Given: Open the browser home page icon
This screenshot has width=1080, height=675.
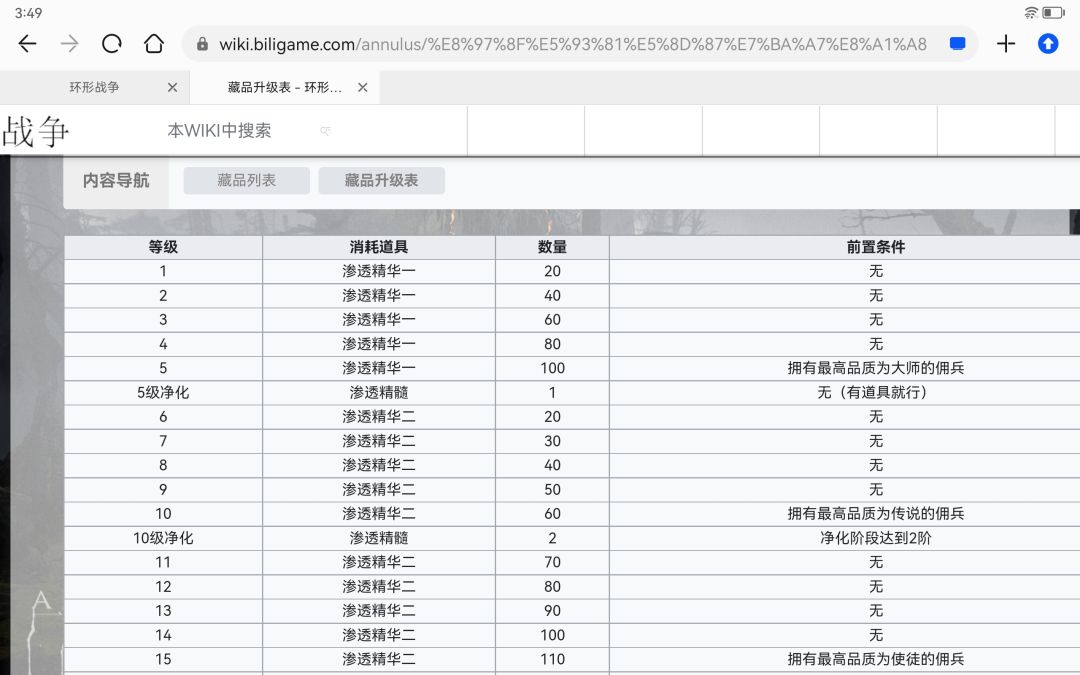Looking at the screenshot, I should click(x=154, y=44).
